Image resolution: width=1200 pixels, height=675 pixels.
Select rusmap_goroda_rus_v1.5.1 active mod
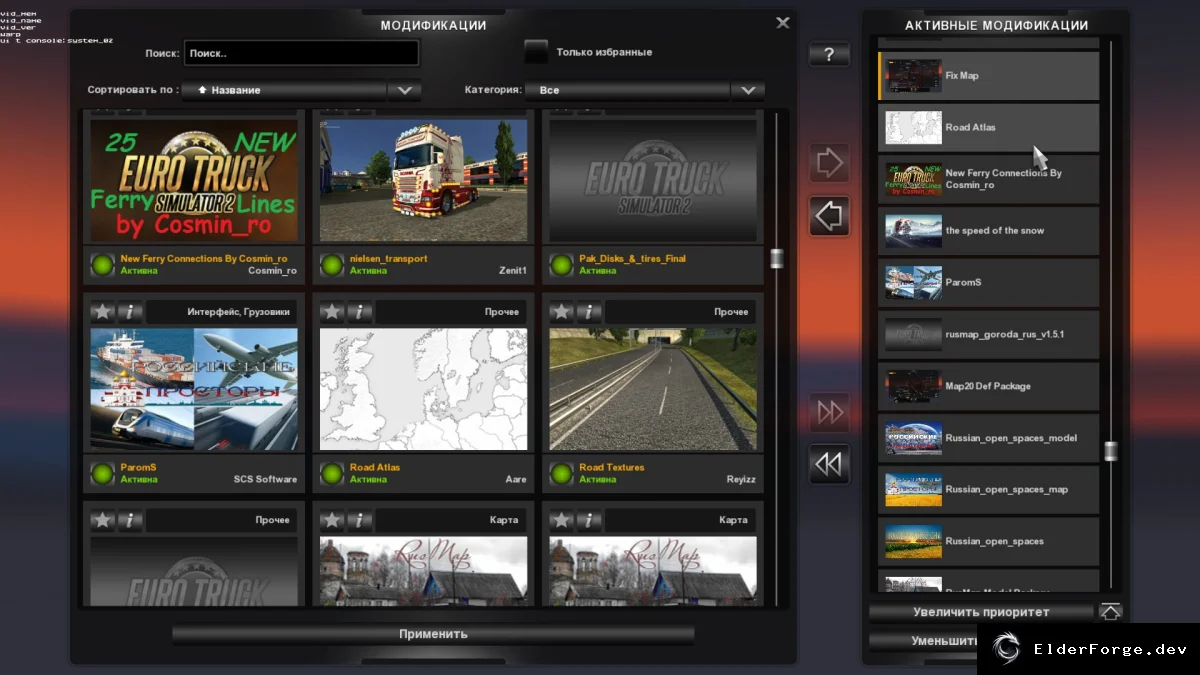pyautogui.click(x=988, y=335)
